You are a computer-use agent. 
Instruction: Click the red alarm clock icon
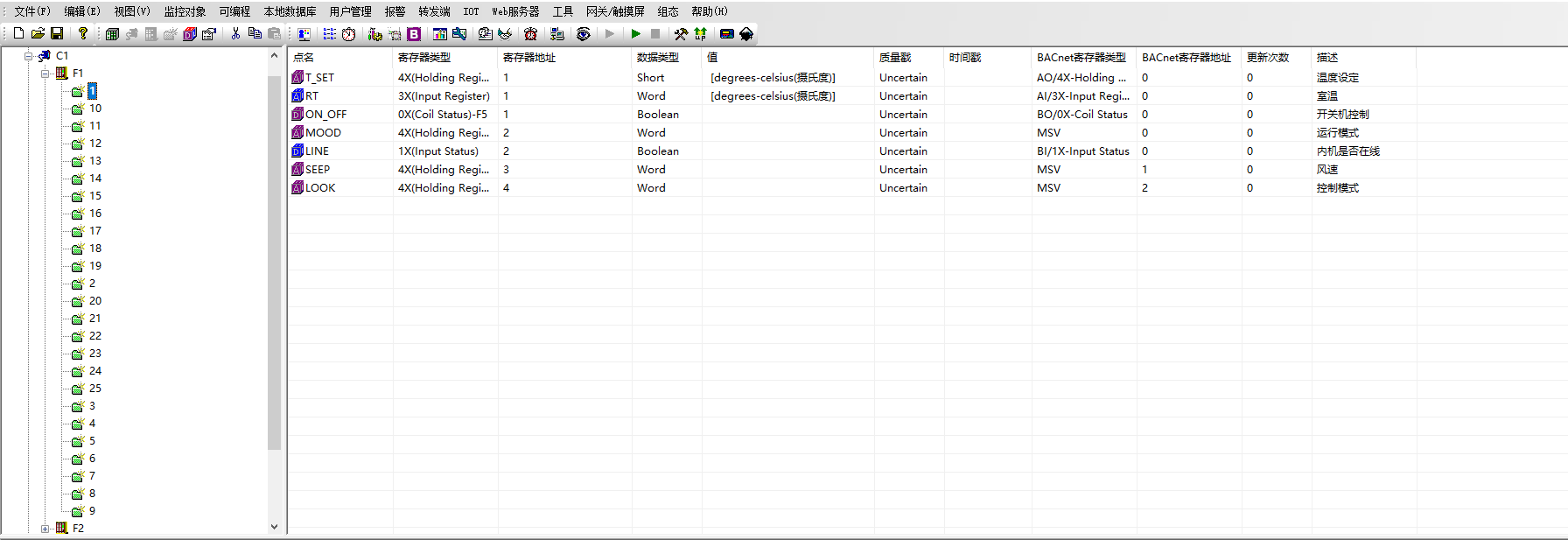(x=530, y=34)
